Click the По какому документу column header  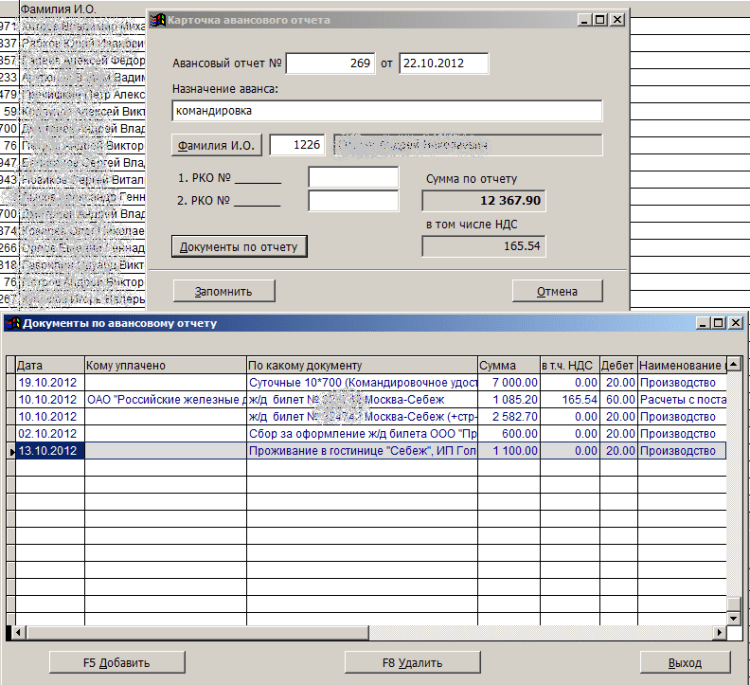(362, 365)
